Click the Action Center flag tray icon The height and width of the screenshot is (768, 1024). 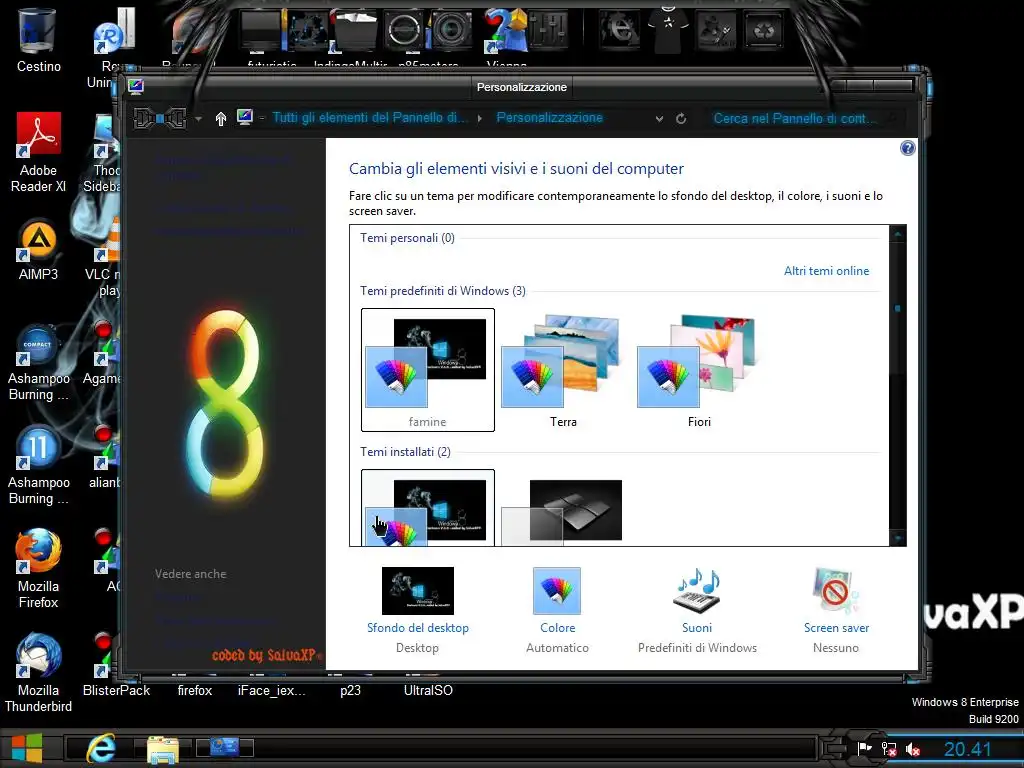click(865, 748)
